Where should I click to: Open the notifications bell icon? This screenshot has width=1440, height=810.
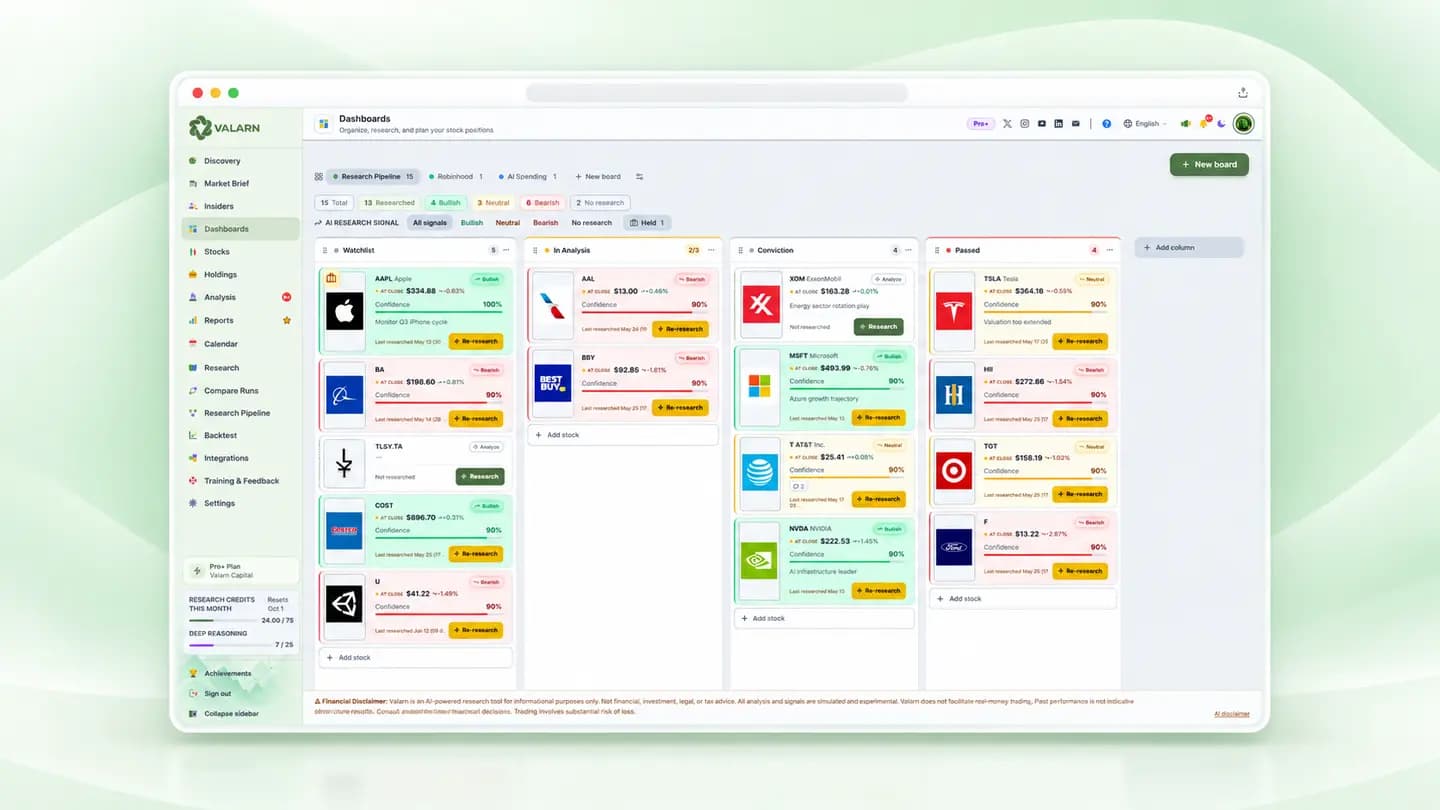[x=1204, y=123]
